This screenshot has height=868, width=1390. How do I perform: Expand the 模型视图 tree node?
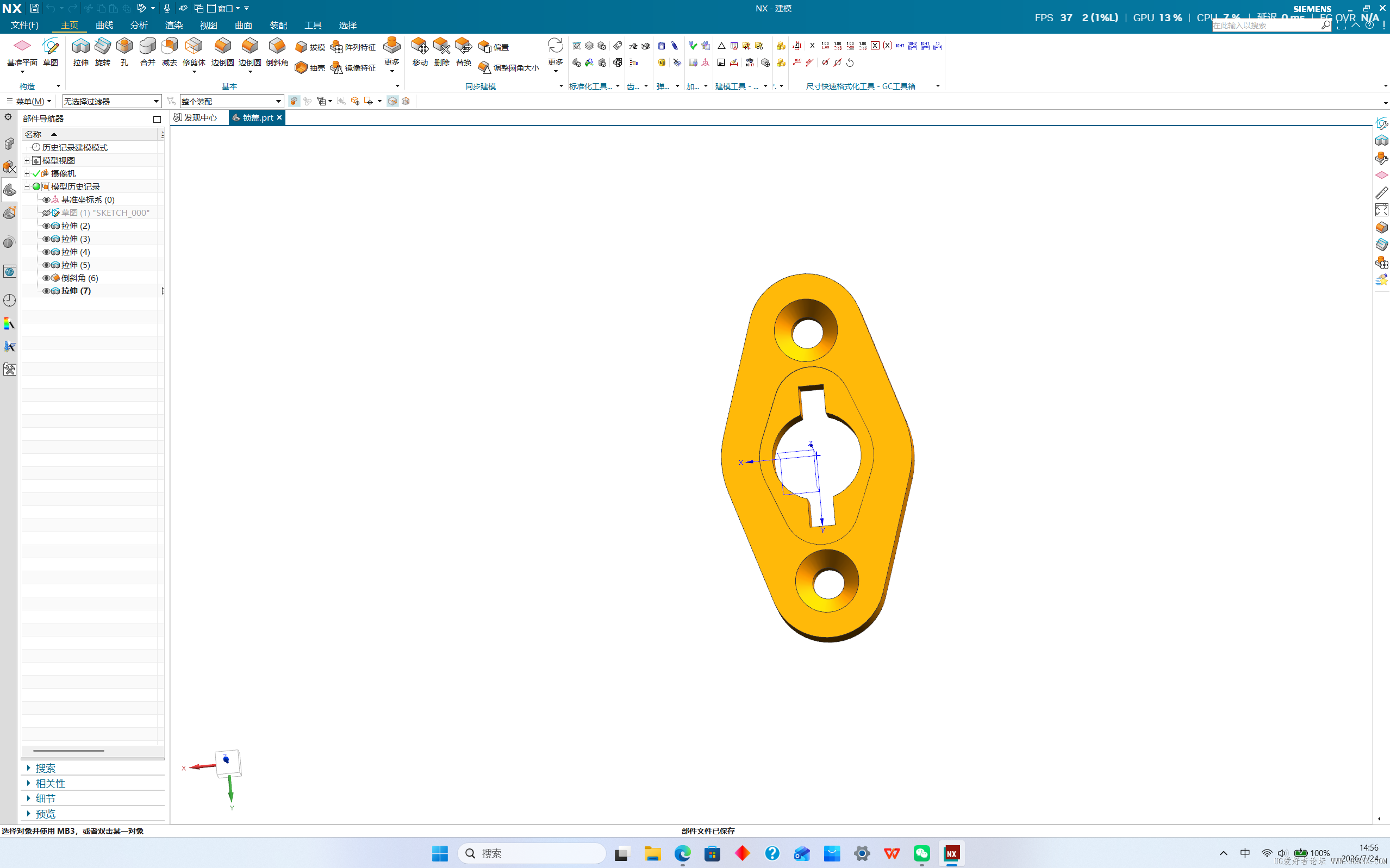[27, 161]
